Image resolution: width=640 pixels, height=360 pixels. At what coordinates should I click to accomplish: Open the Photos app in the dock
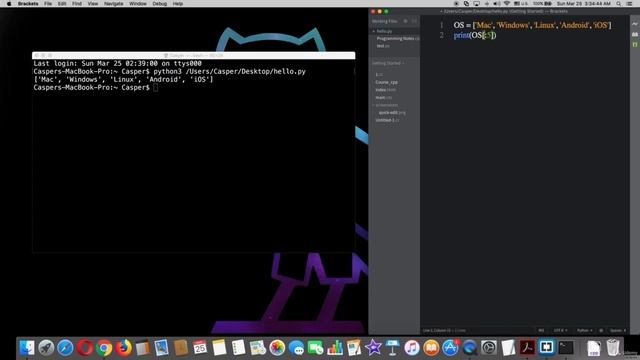click(277, 348)
